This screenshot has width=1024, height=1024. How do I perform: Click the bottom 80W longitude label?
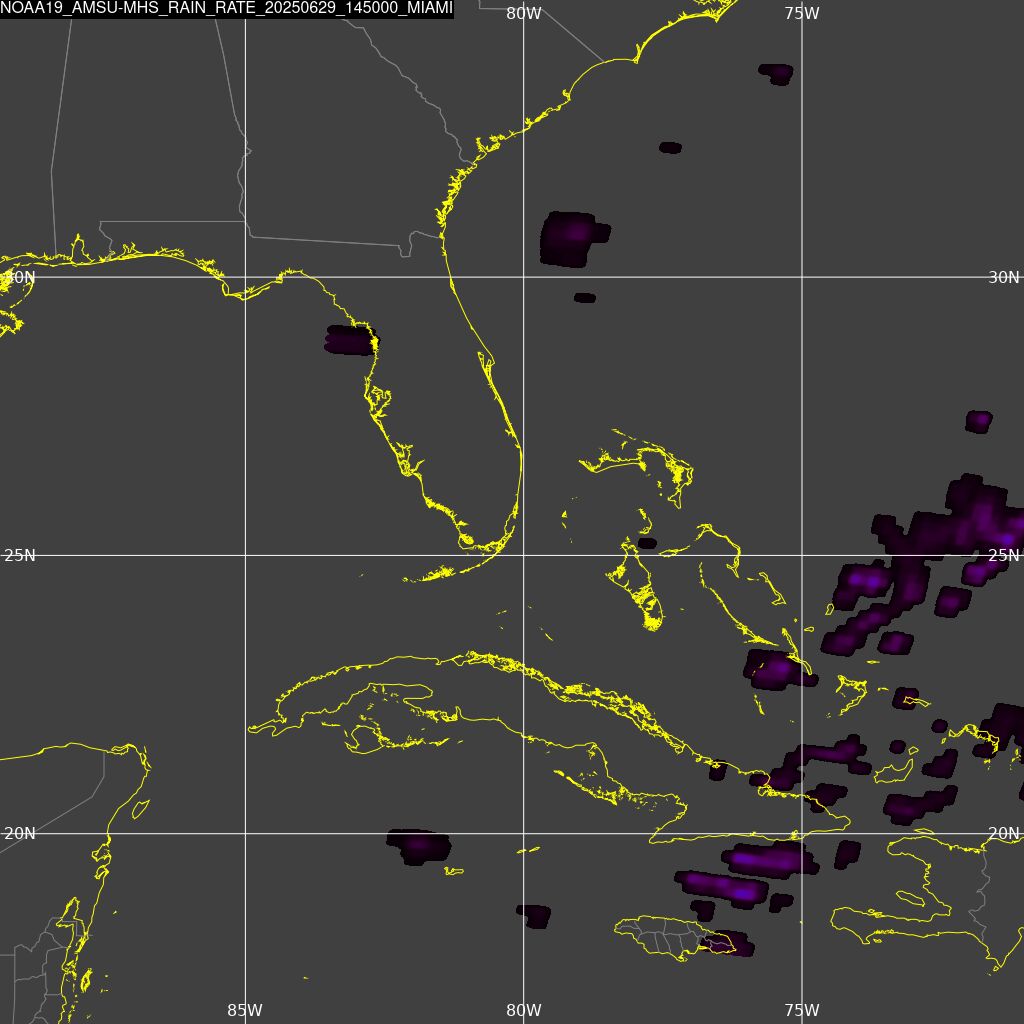tap(524, 1010)
